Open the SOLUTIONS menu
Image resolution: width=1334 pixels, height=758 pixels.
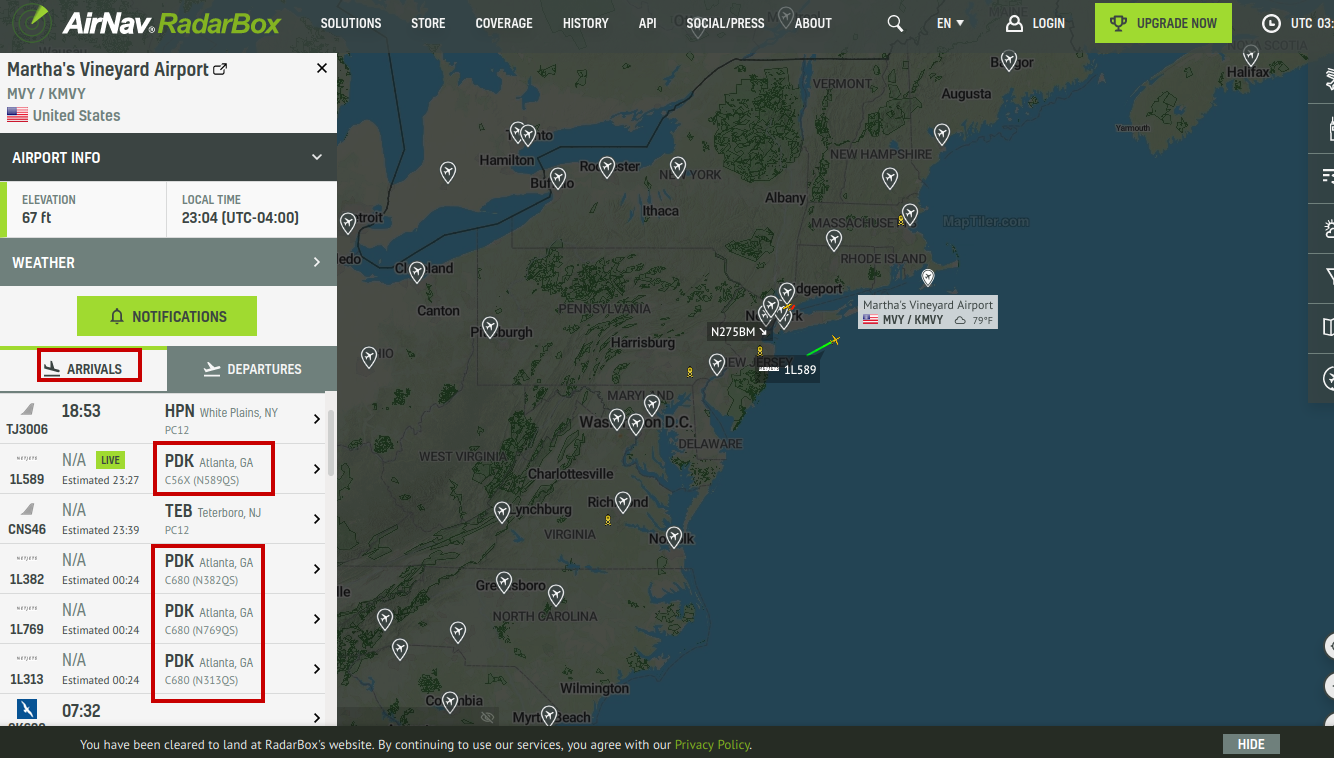(x=351, y=23)
